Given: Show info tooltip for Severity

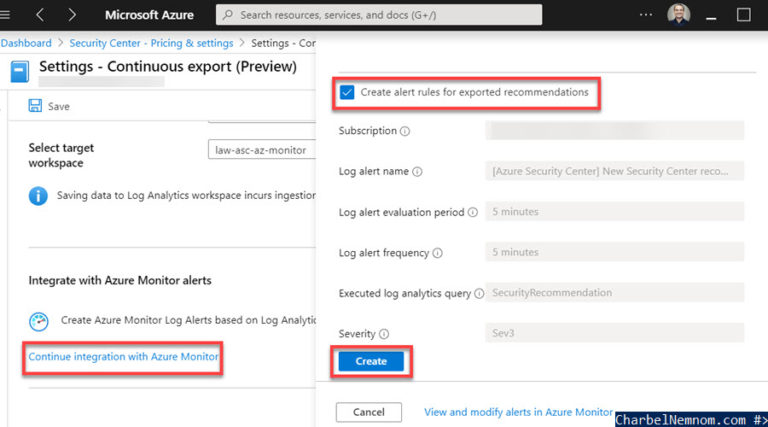Looking at the screenshot, I should (x=384, y=334).
